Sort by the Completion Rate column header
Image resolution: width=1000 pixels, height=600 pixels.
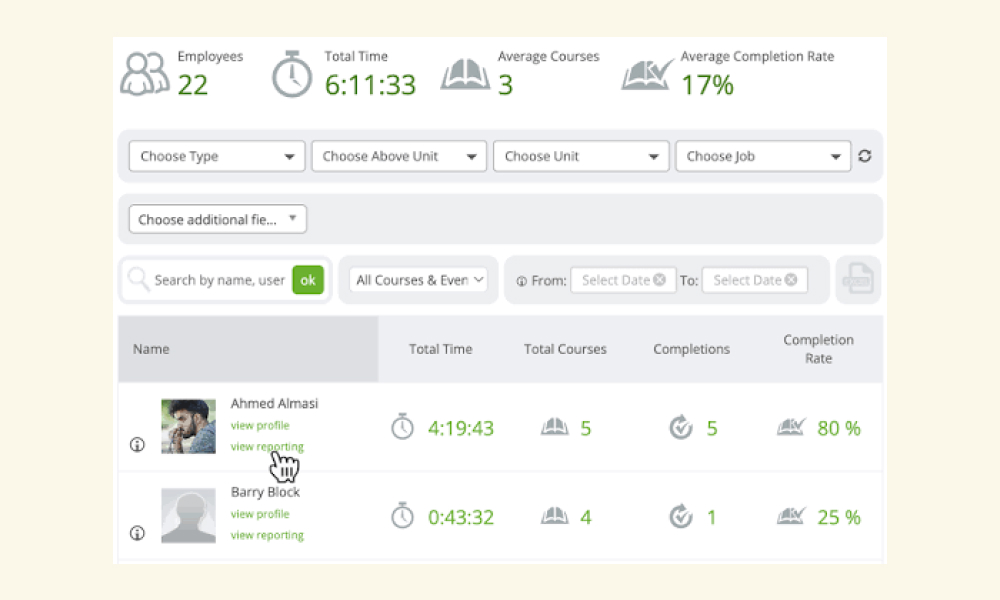pos(818,349)
